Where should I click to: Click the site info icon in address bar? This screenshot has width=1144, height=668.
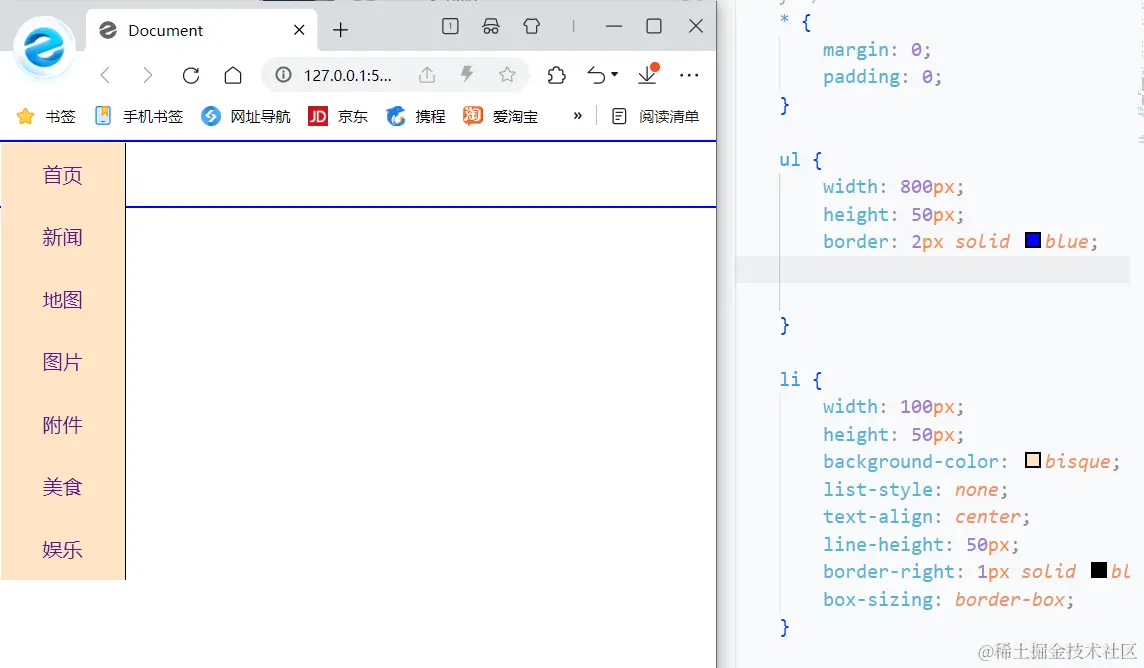click(x=283, y=75)
